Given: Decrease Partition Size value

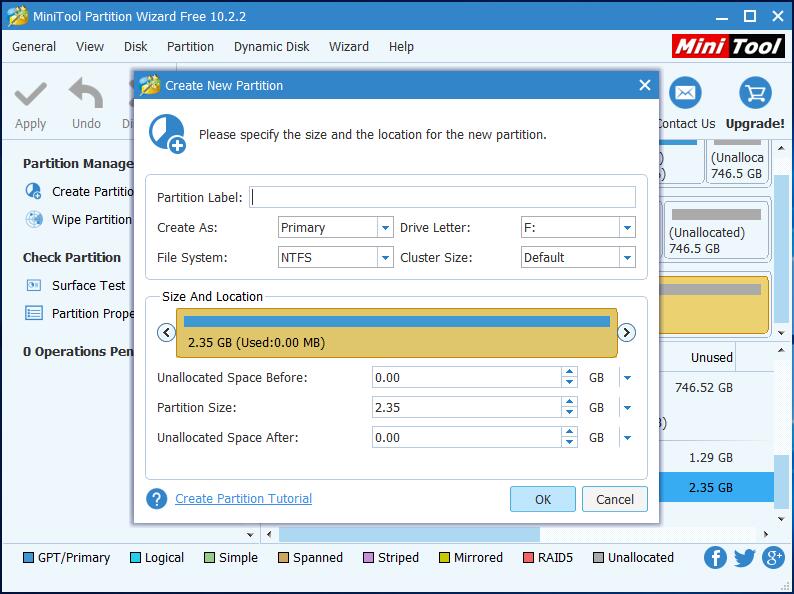Looking at the screenshot, I should pyautogui.click(x=569, y=413).
